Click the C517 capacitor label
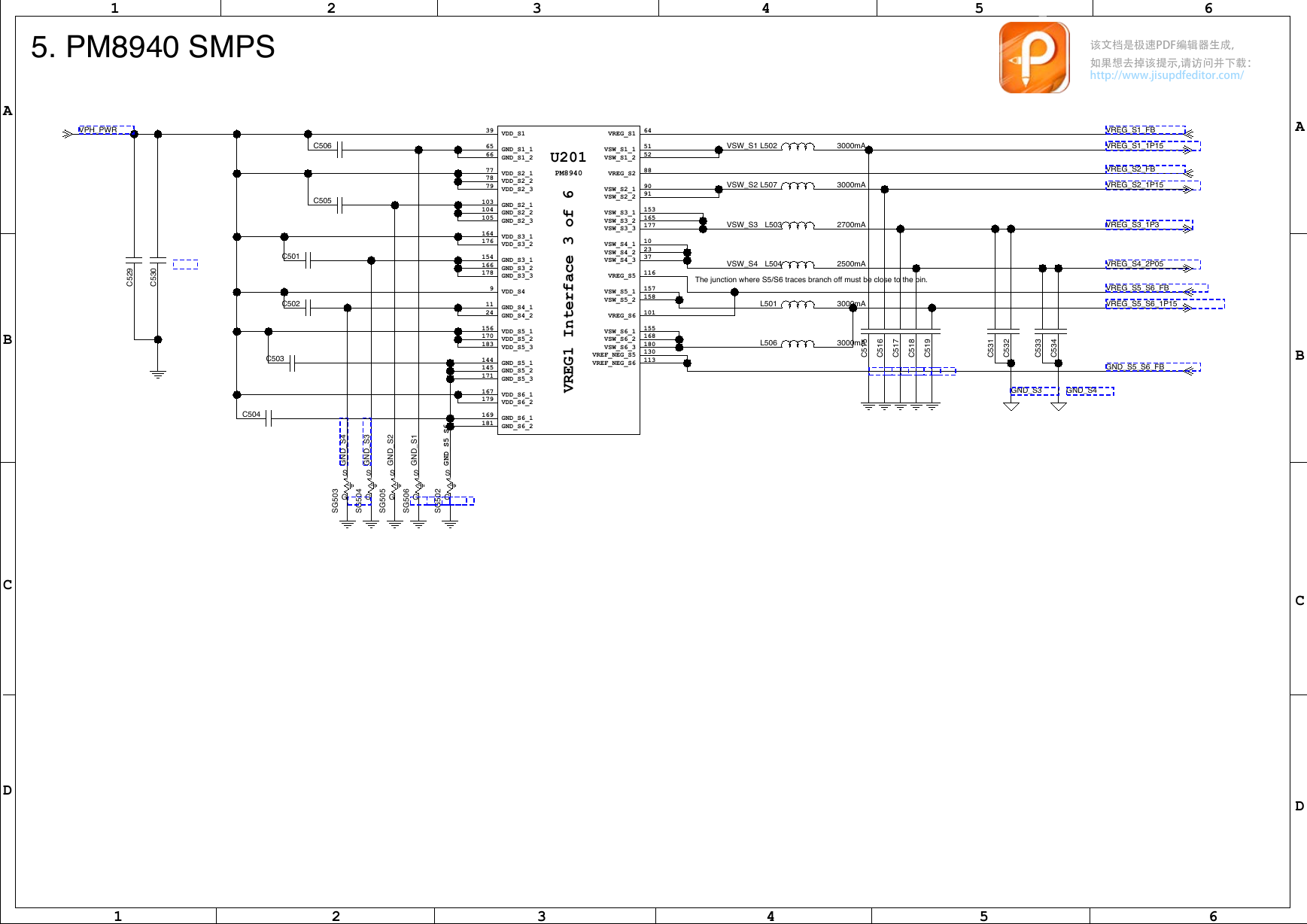 [x=895, y=348]
